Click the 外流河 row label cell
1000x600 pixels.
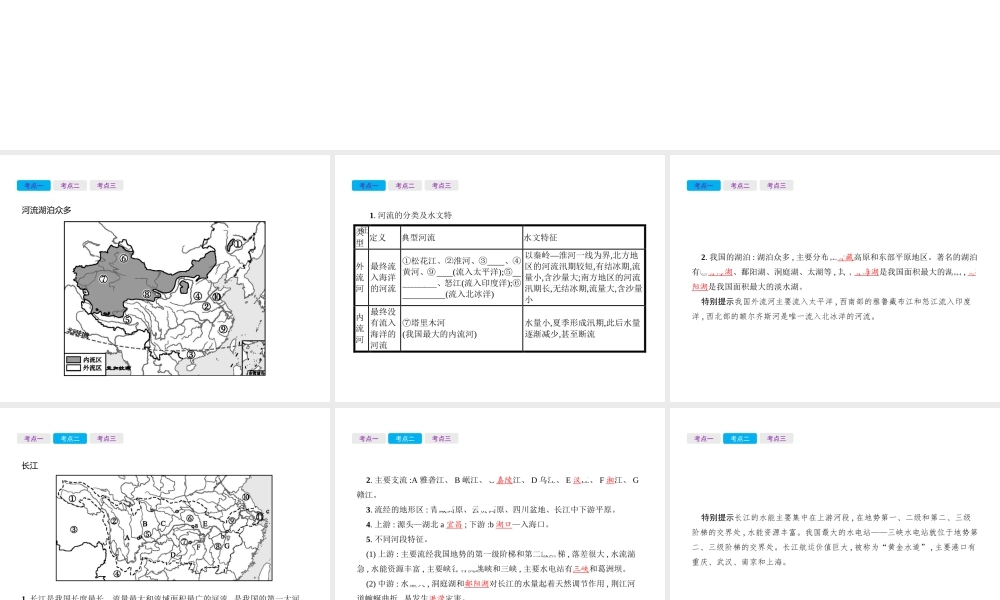click(x=361, y=277)
